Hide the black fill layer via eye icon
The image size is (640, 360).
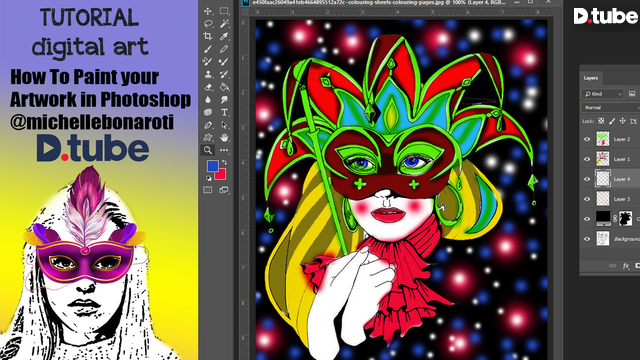click(587, 219)
